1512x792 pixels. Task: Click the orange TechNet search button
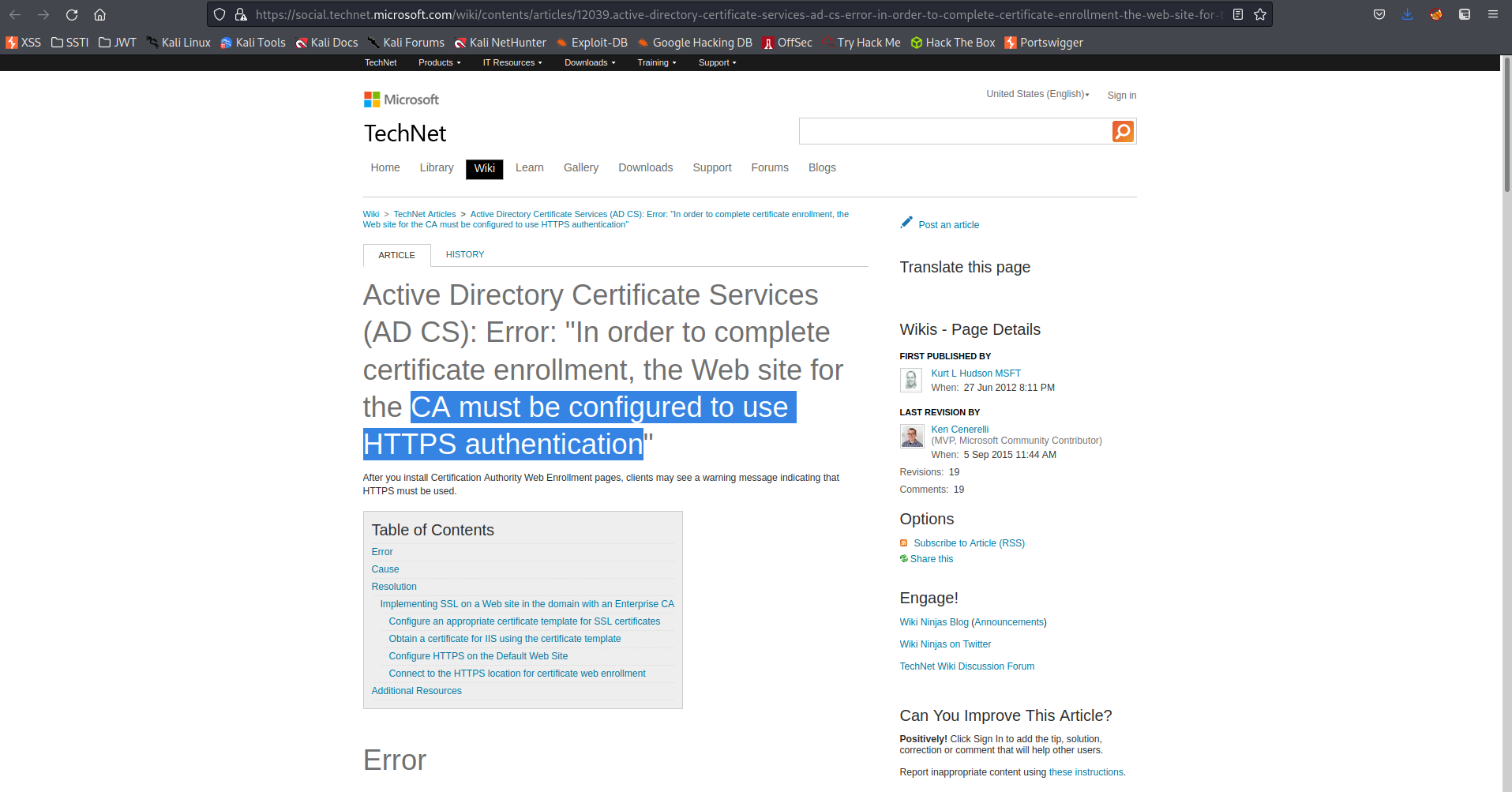[1123, 131]
